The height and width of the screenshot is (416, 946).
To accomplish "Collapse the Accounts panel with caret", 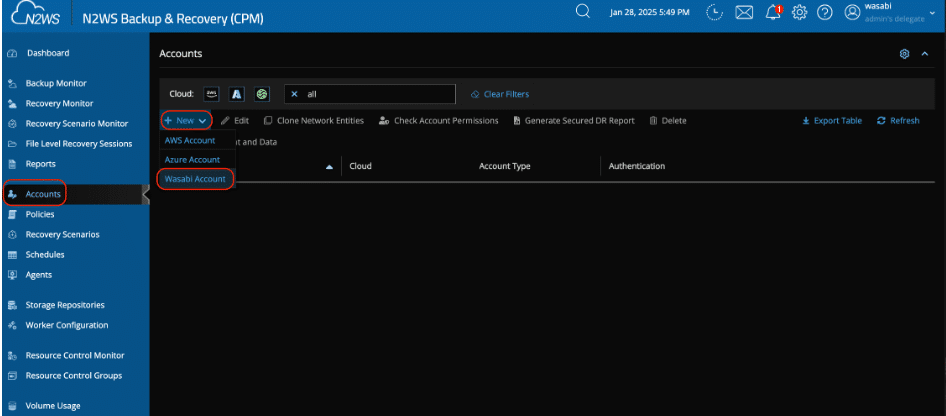I will [925, 54].
